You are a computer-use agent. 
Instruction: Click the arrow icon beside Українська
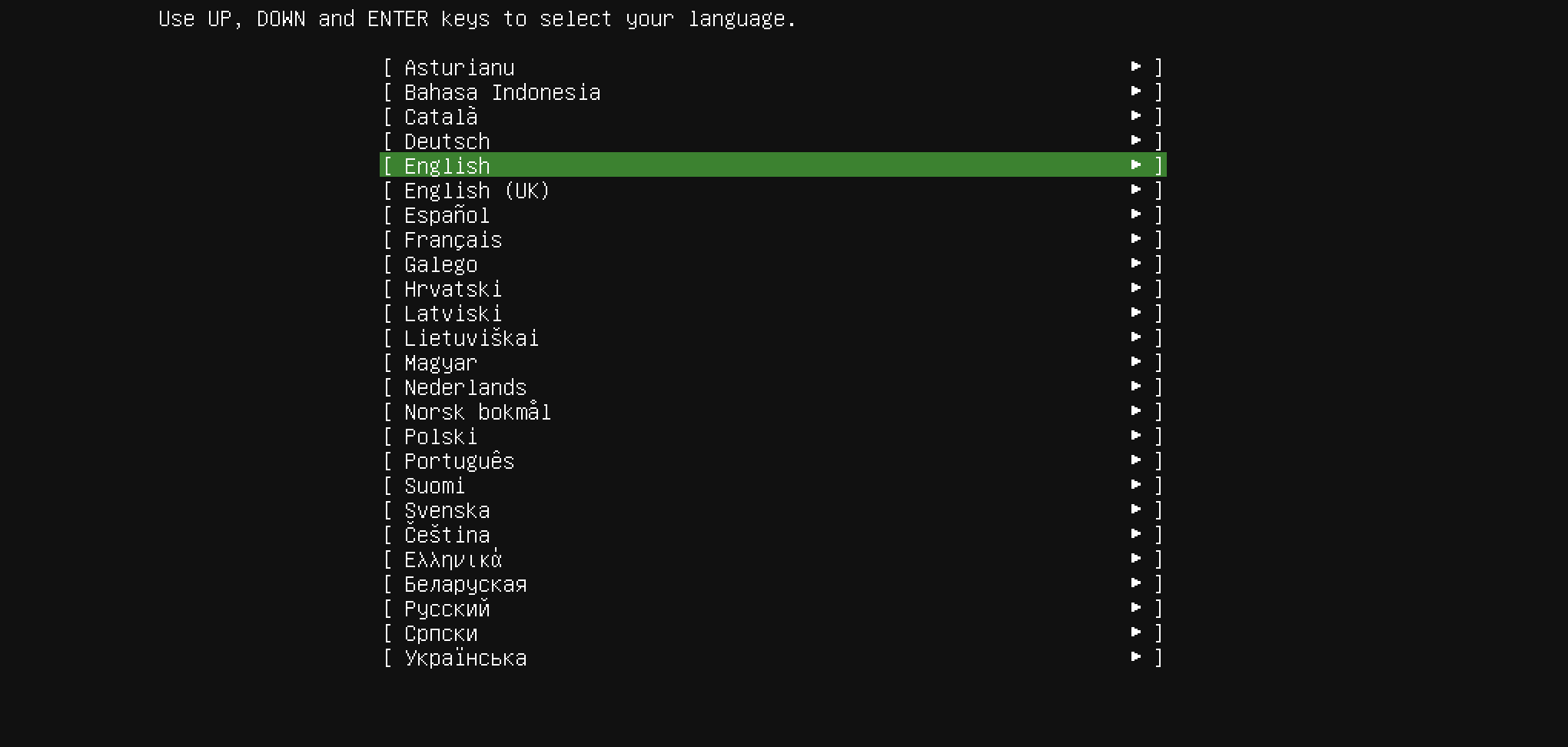(1136, 657)
